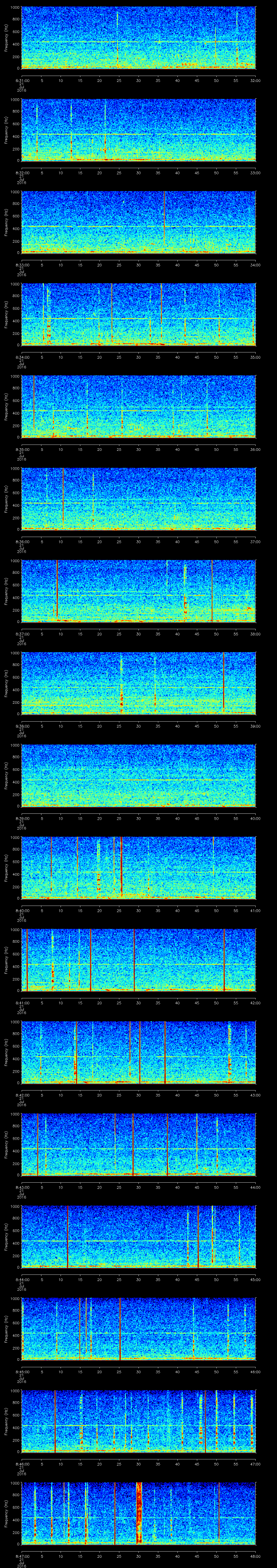The width and height of the screenshot is (277, 1568).
Task: Click the '41:00' end time label
Action: pos(255,910)
